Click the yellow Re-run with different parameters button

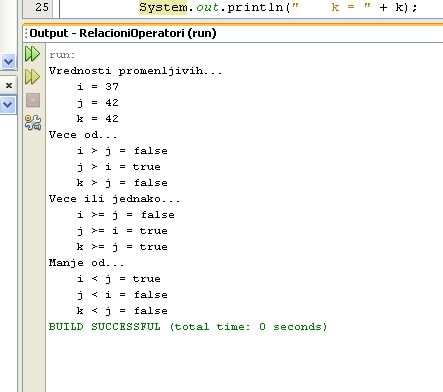point(32,77)
